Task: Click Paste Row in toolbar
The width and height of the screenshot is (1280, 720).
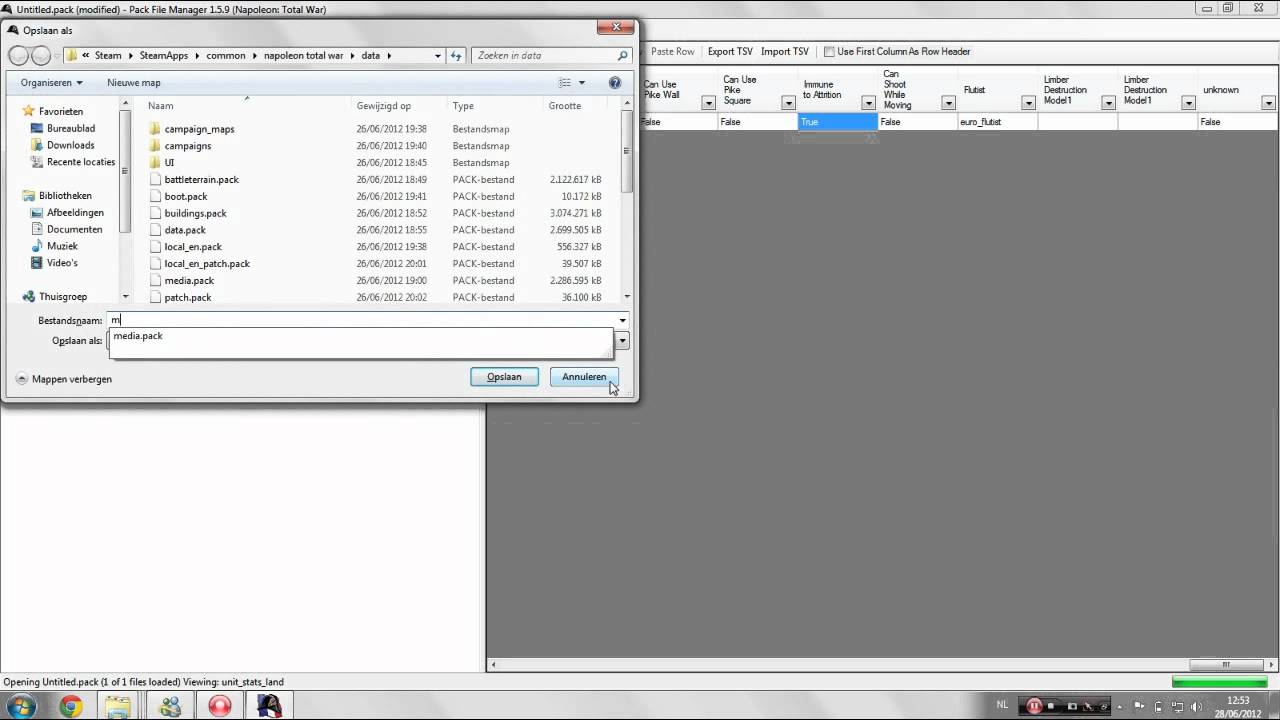Action: click(672, 52)
